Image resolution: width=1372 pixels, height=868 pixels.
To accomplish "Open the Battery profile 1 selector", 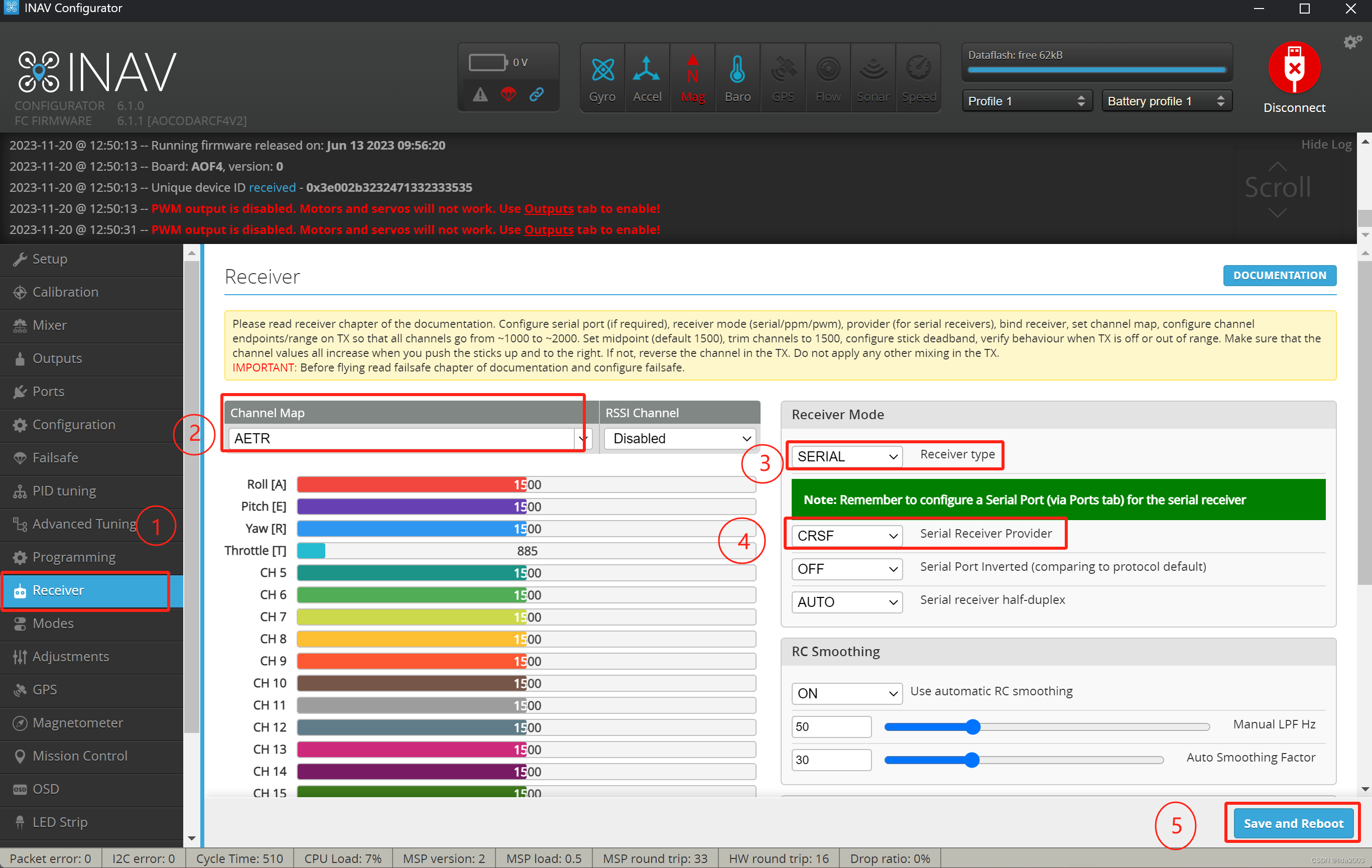I will 1166,101.
